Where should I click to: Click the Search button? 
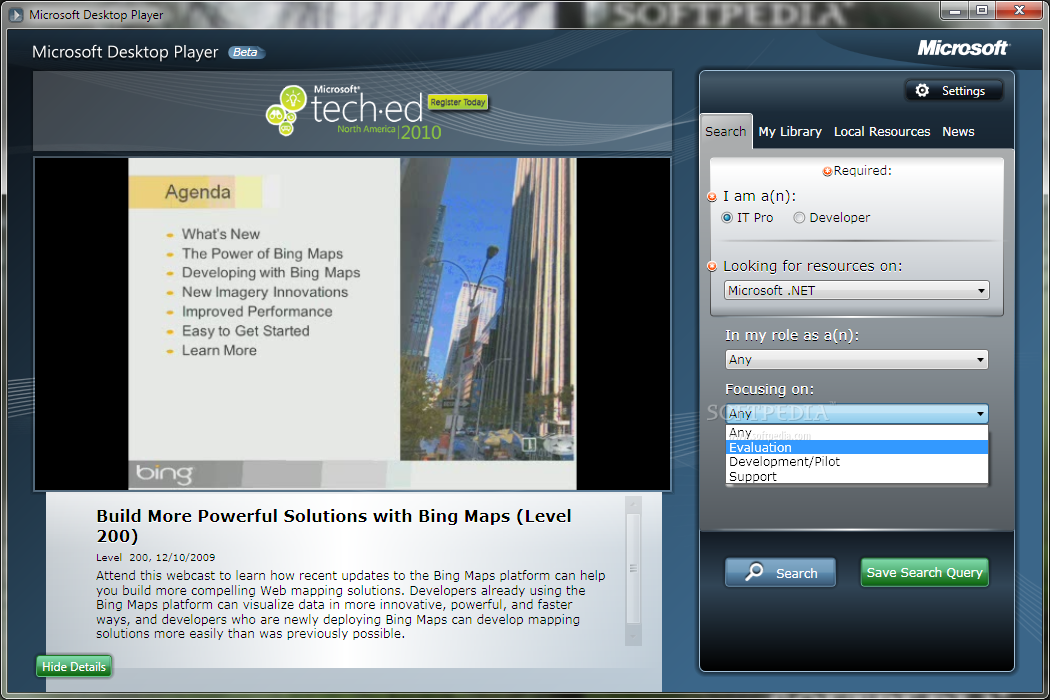780,573
